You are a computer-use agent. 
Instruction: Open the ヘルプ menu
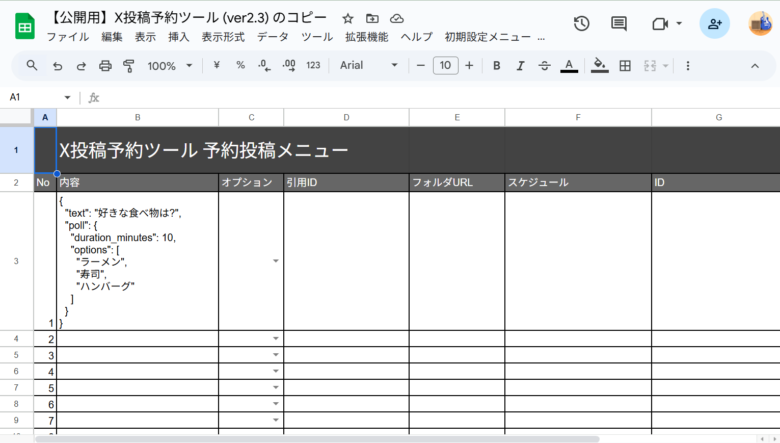tap(416, 37)
